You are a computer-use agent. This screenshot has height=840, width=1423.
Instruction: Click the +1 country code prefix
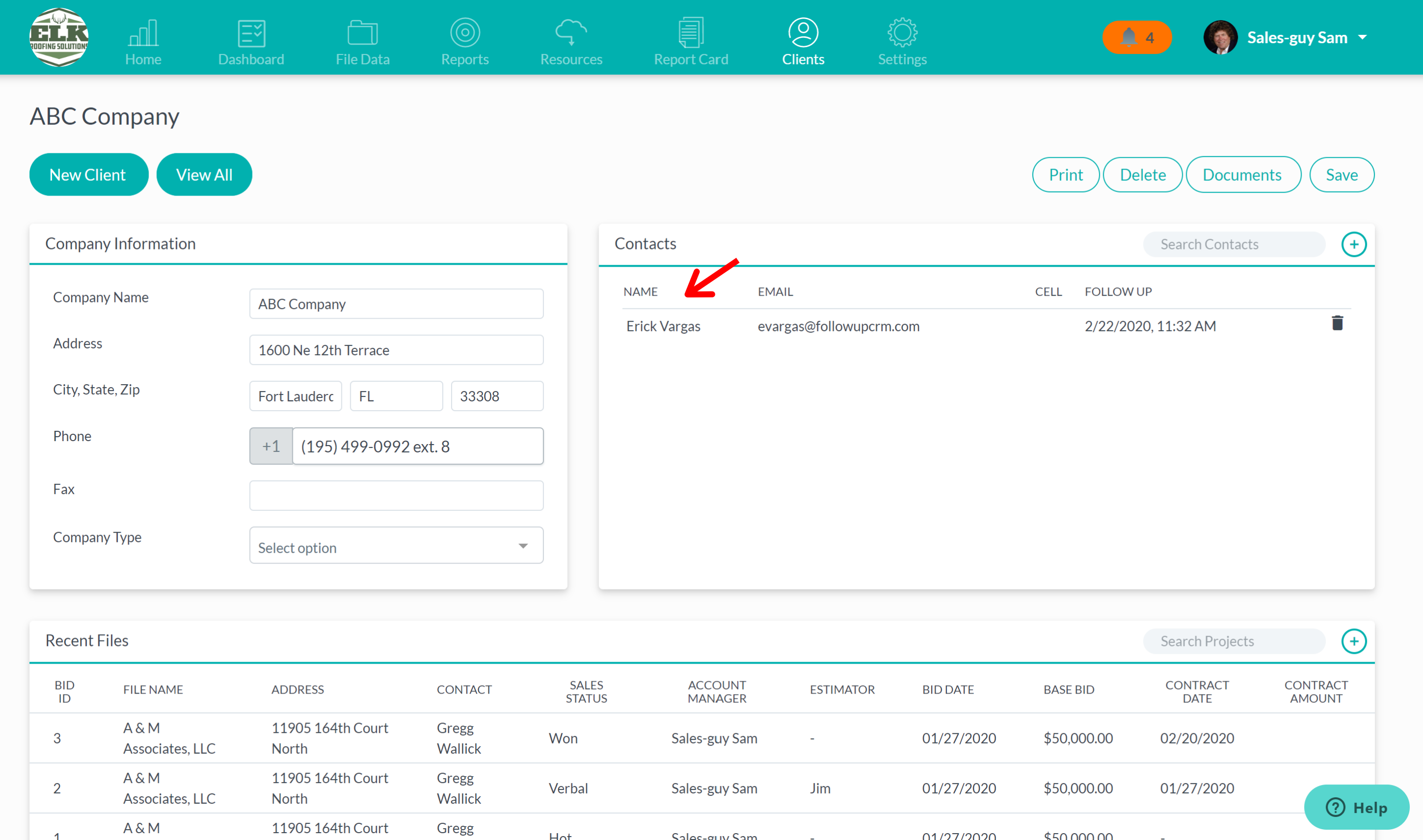271,446
